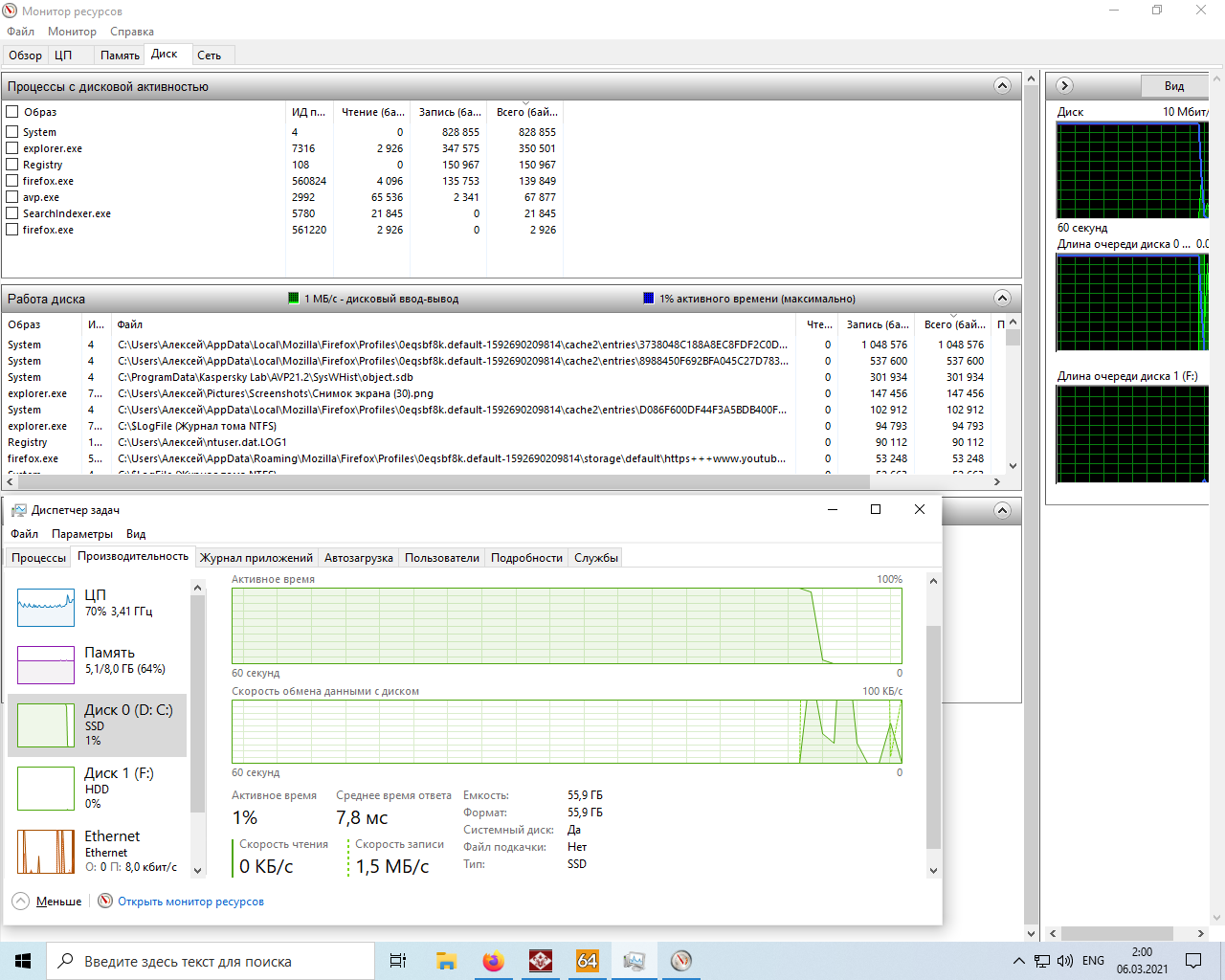
Task: Tick checkbox for firefox.exe with PID 560824
Action: coord(12,181)
